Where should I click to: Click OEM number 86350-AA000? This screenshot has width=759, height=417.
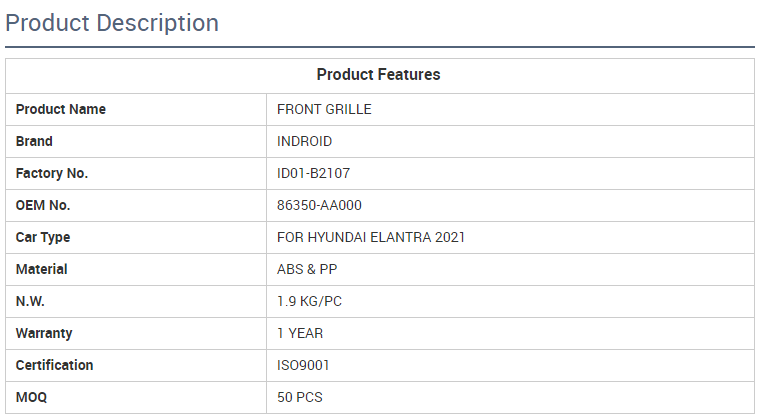click(319, 205)
